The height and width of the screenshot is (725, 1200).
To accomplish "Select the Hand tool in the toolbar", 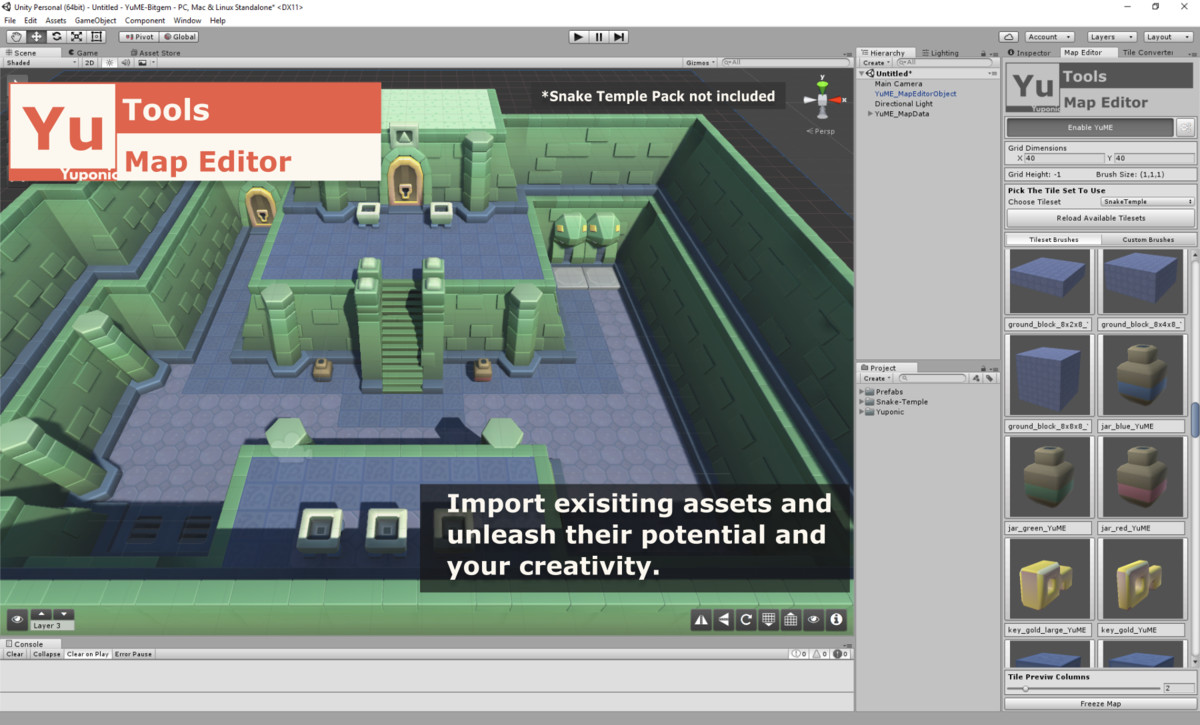I will tap(16, 37).
